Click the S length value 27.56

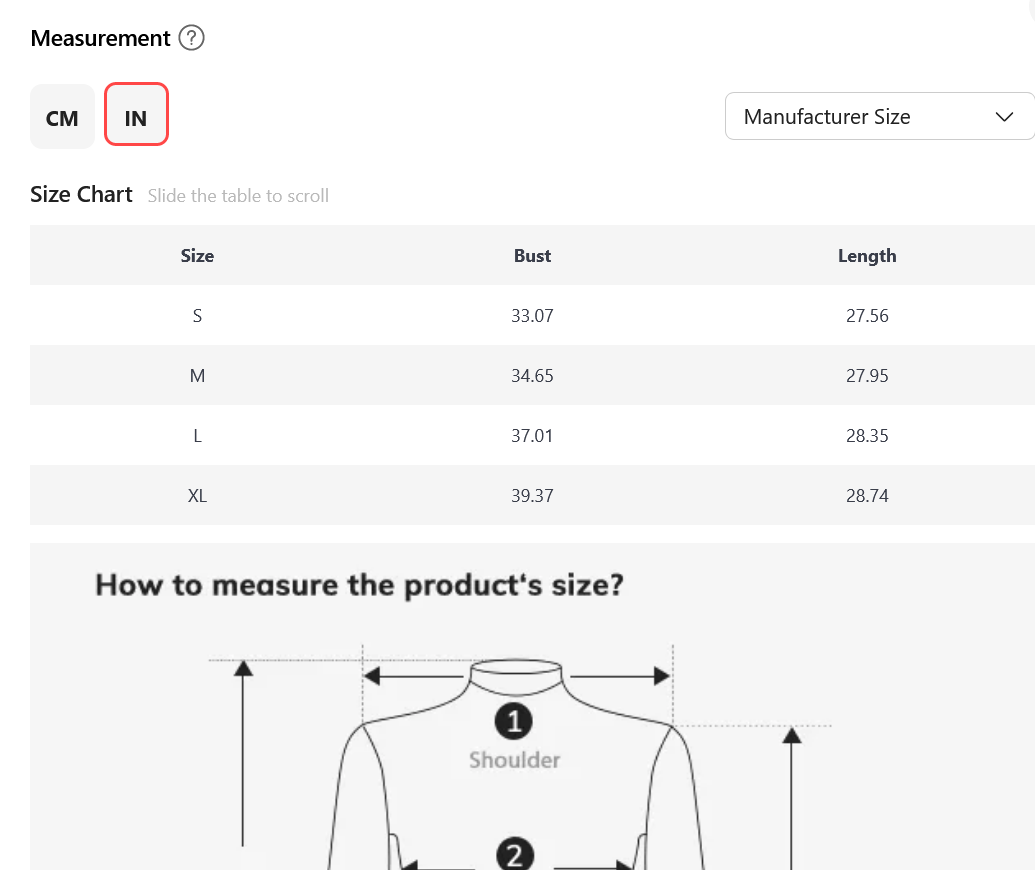click(867, 315)
